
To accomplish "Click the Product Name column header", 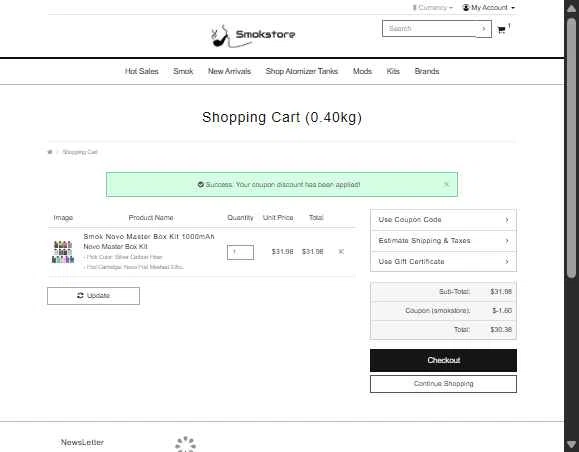I will coord(151,218).
